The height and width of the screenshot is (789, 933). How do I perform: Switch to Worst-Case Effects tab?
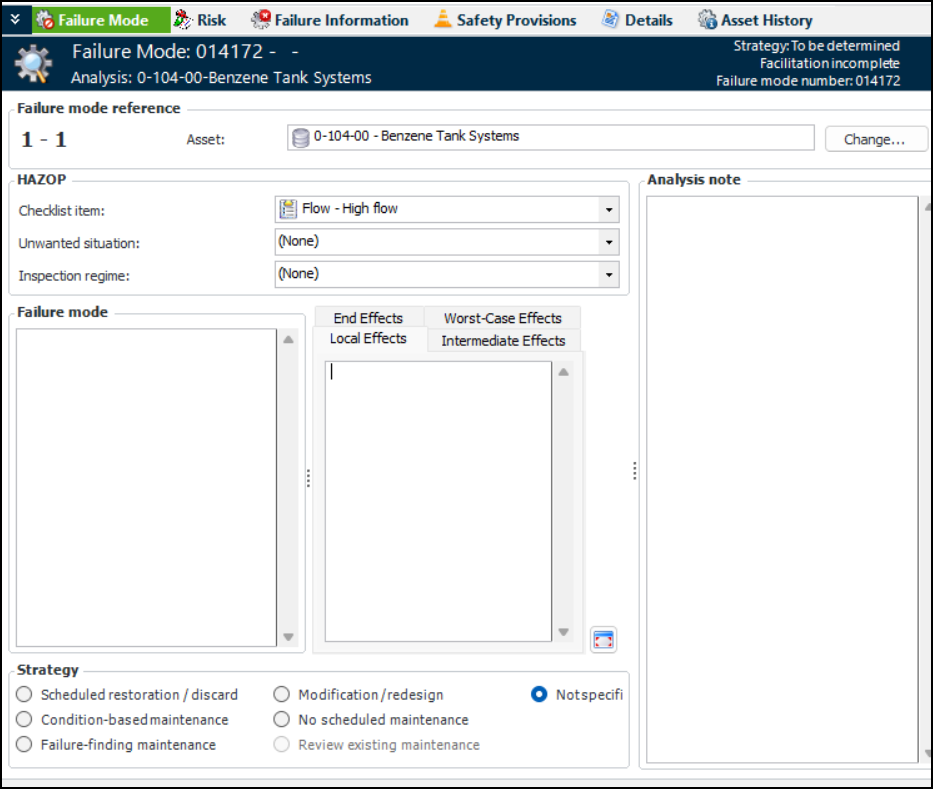(x=503, y=318)
